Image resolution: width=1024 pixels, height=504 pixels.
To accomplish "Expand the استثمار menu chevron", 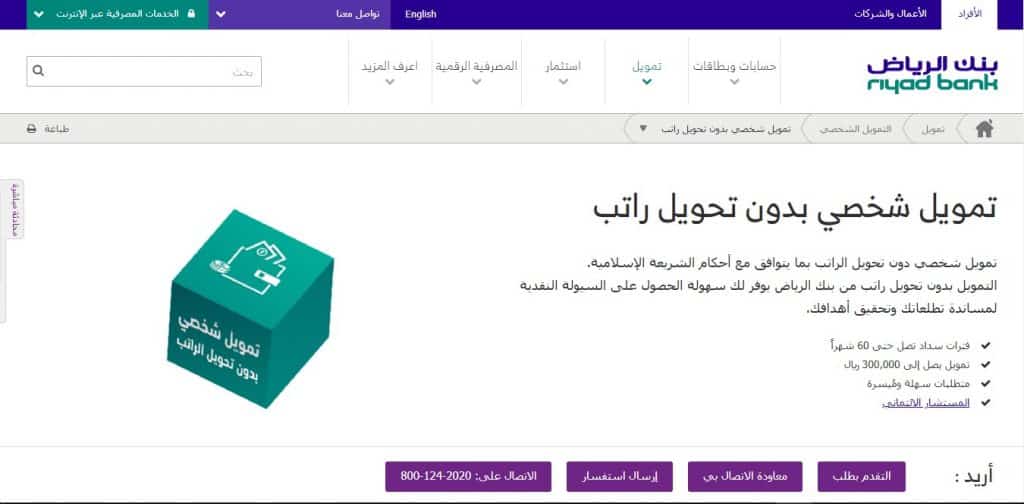I will click(563, 82).
